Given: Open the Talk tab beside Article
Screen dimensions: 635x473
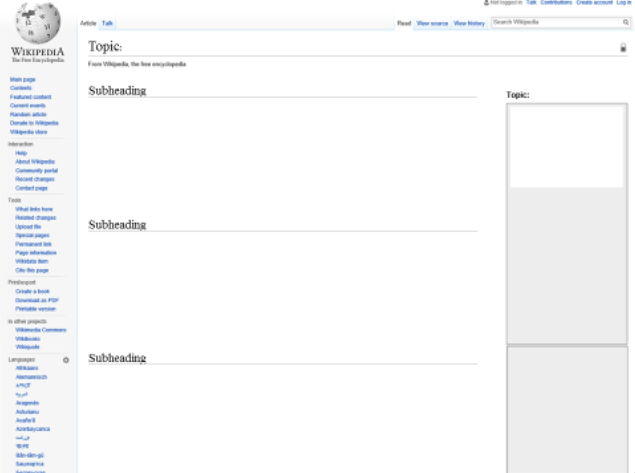Looking at the screenshot, I should [107, 23].
